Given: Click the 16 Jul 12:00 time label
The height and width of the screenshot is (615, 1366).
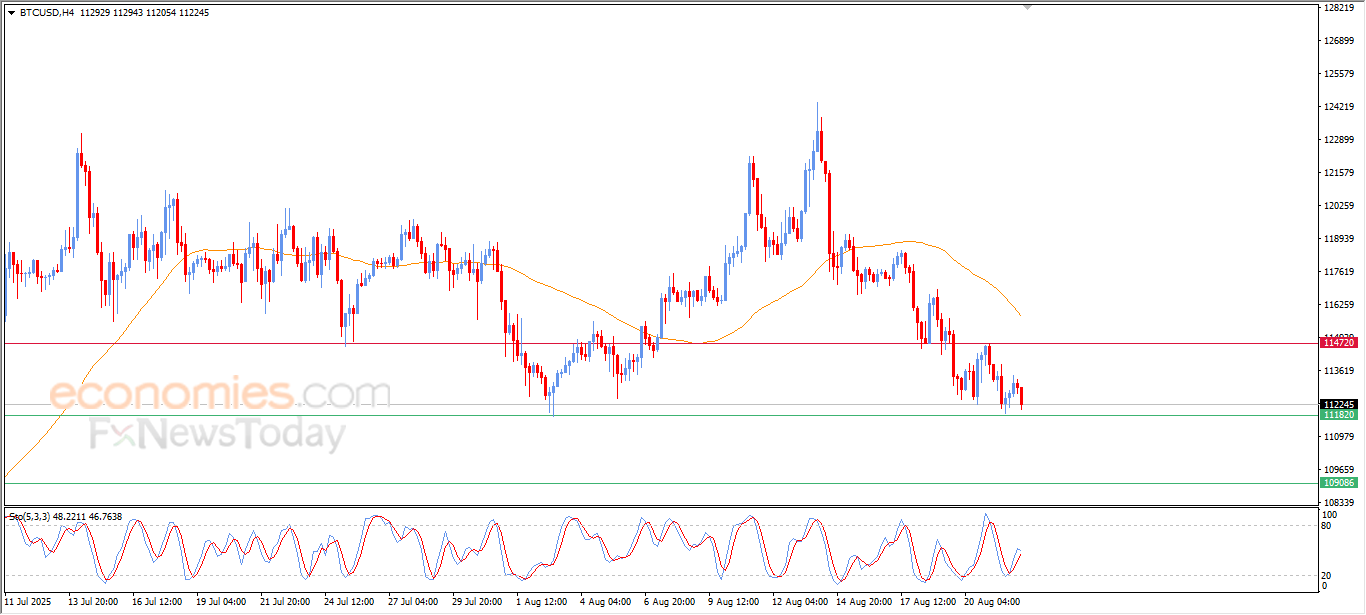Looking at the screenshot, I should (x=158, y=602).
